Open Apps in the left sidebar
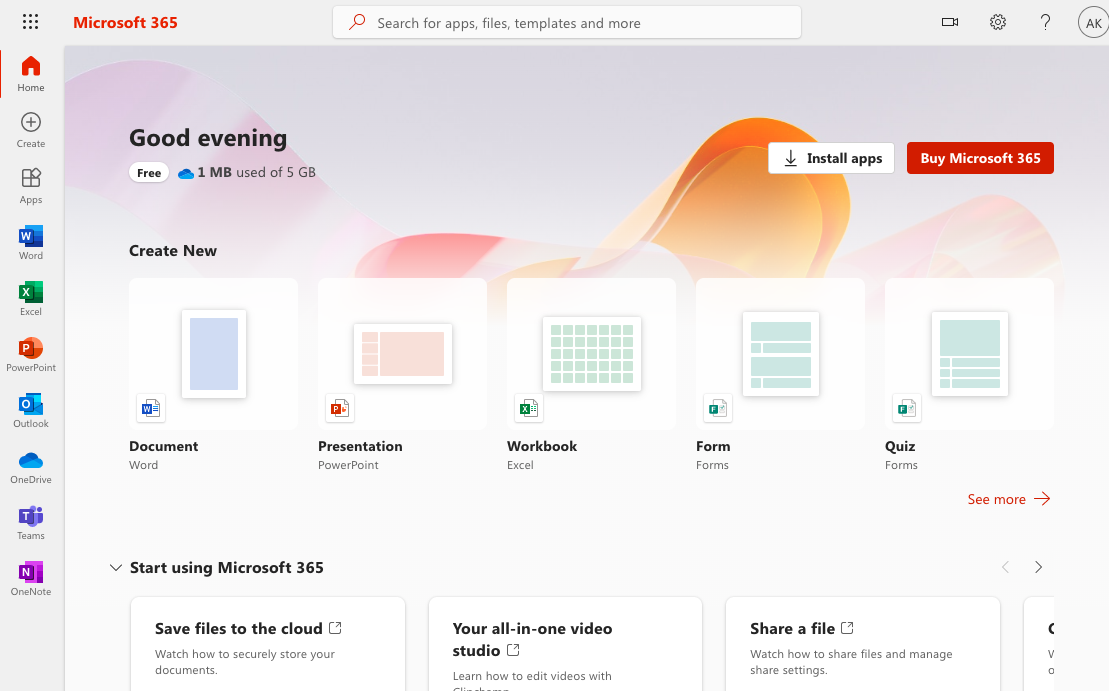This screenshot has height=691, width=1109. click(31, 186)
